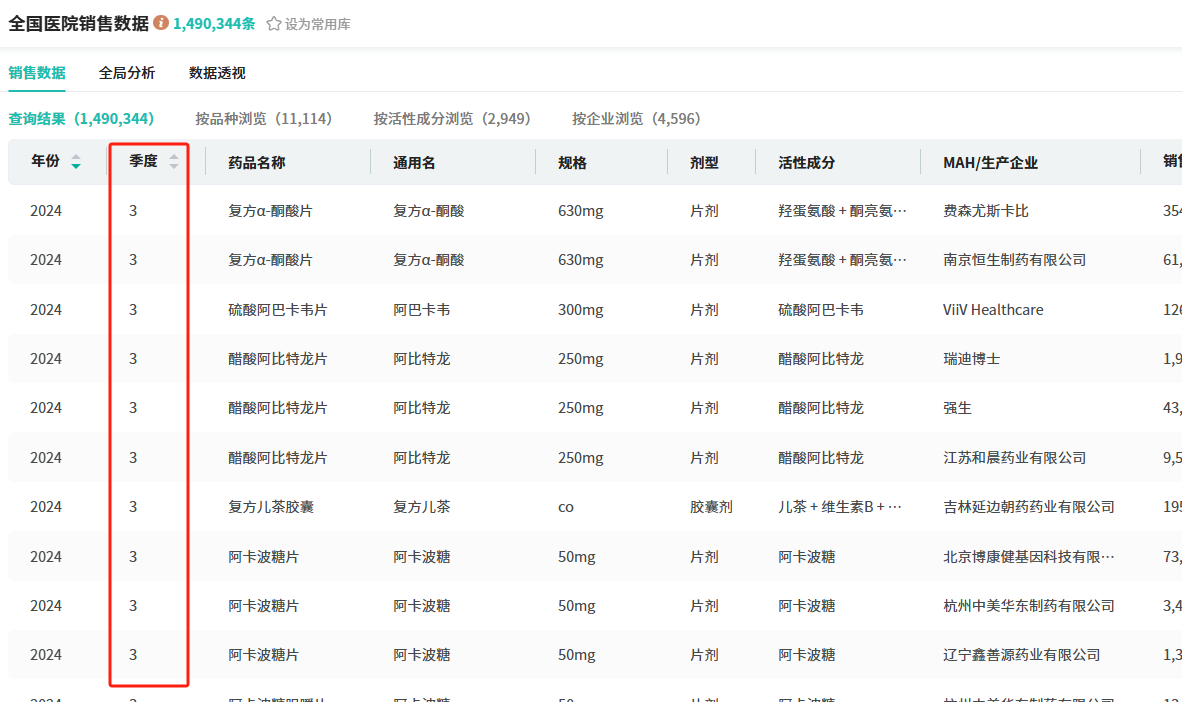Switch to the 数据透视 tab

(x=217, y=73)
